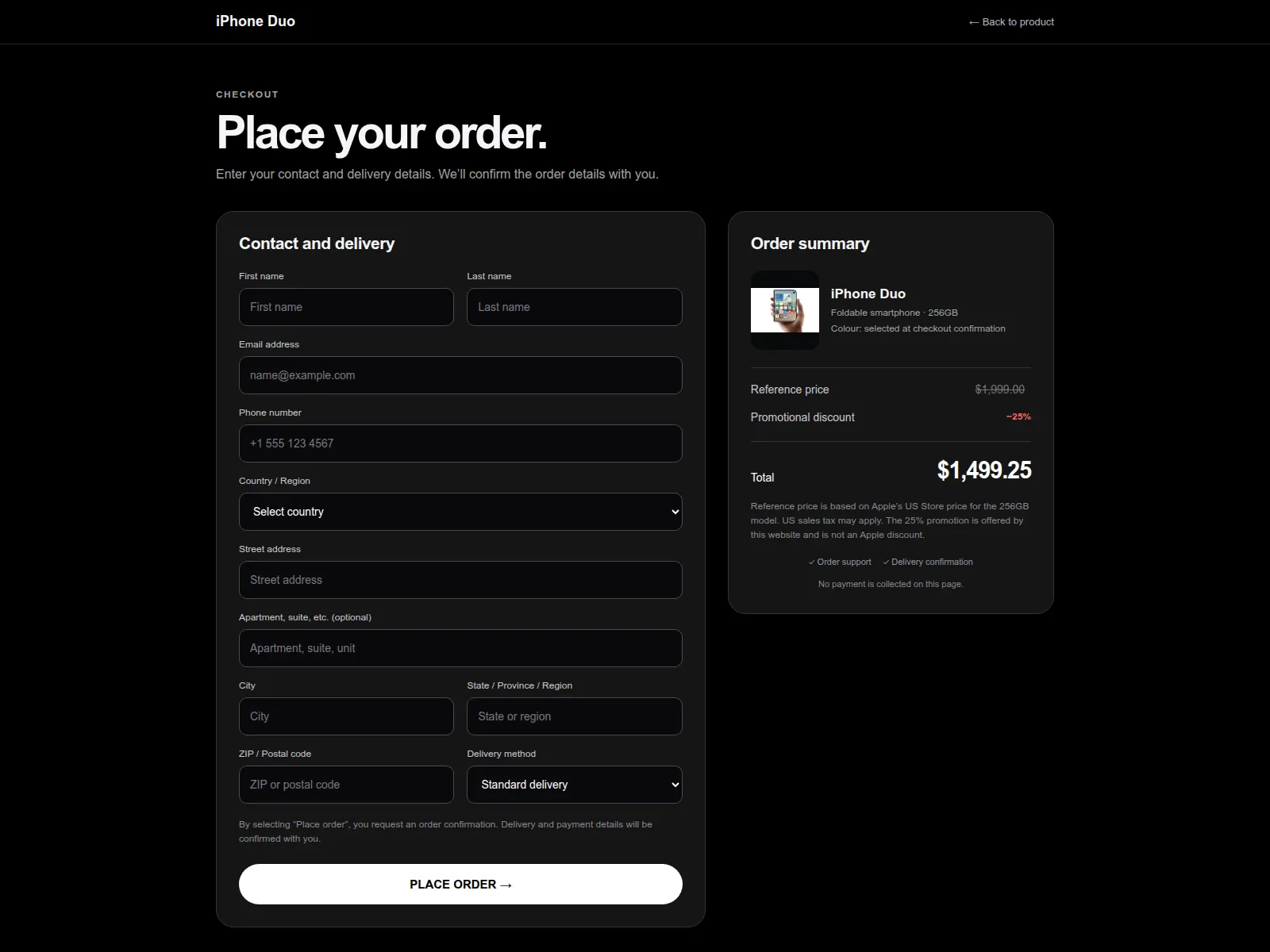This screenshot has width=1270, height=952.
Task: Click the Back to product link
Action: (1011, 22)
